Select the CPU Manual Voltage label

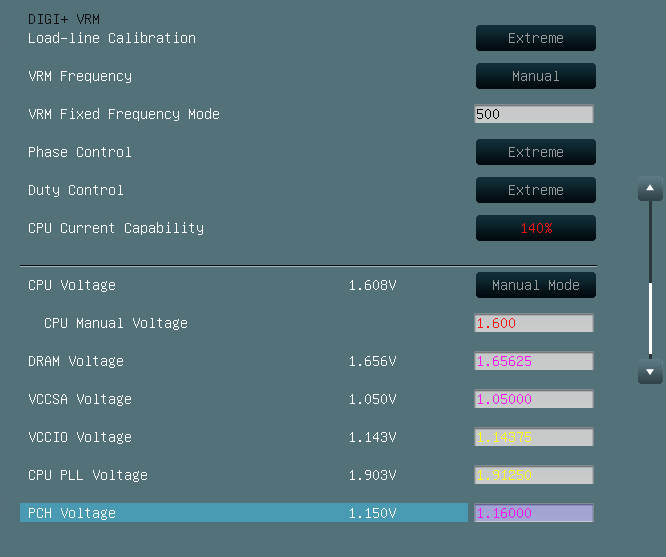116,323
